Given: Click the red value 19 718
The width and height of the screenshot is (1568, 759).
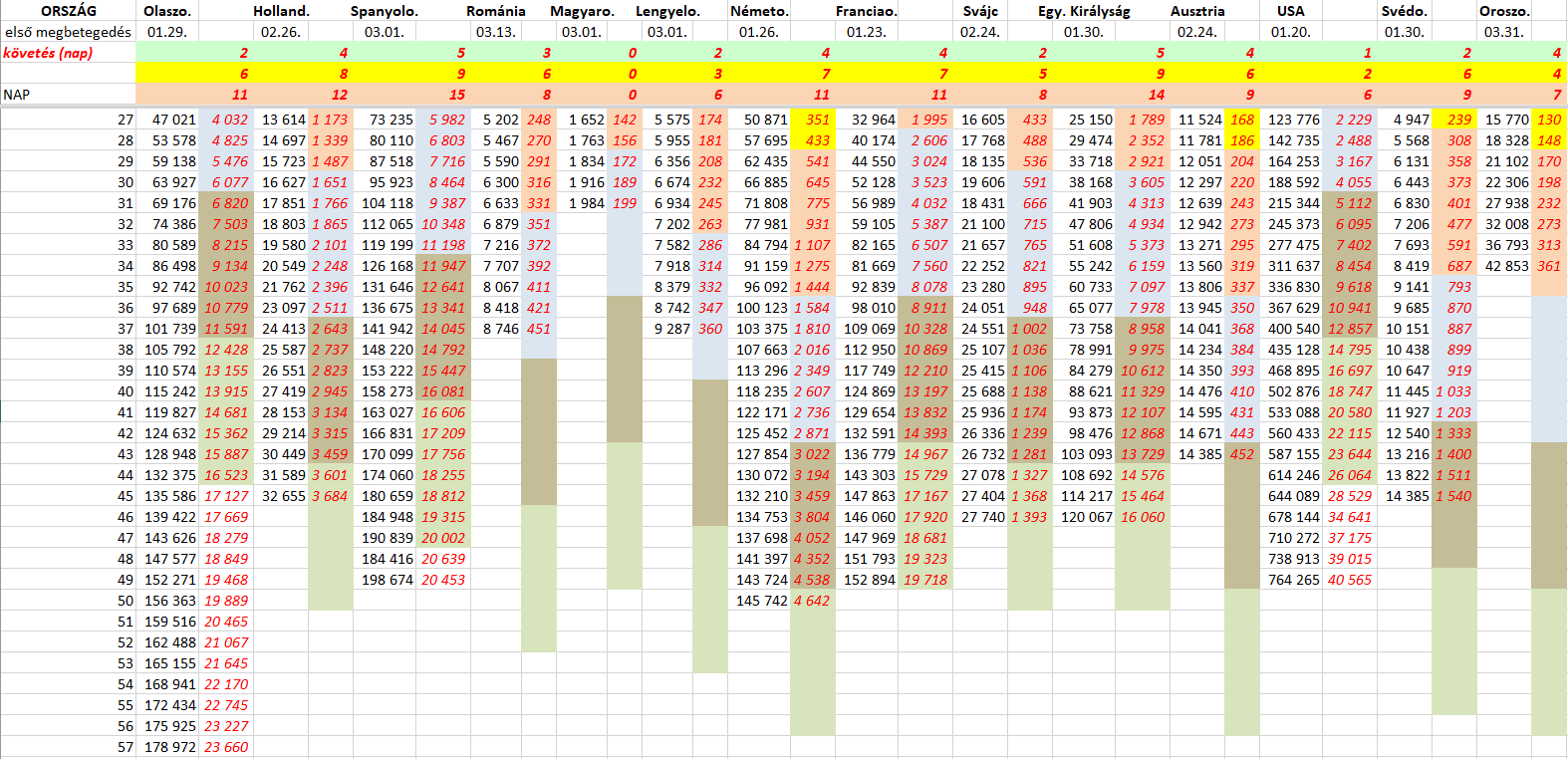Looking at the screenshot, I should point(925,580).
